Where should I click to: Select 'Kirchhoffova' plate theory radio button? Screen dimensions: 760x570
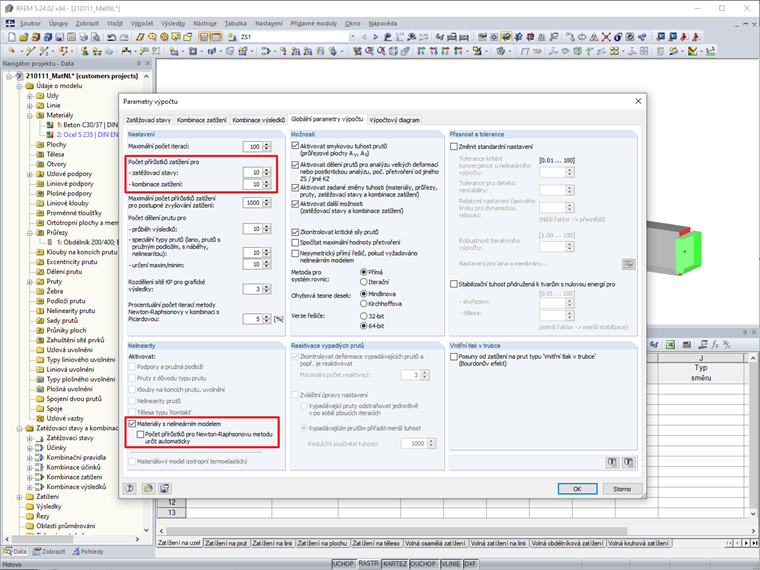[x=364, y=303]
